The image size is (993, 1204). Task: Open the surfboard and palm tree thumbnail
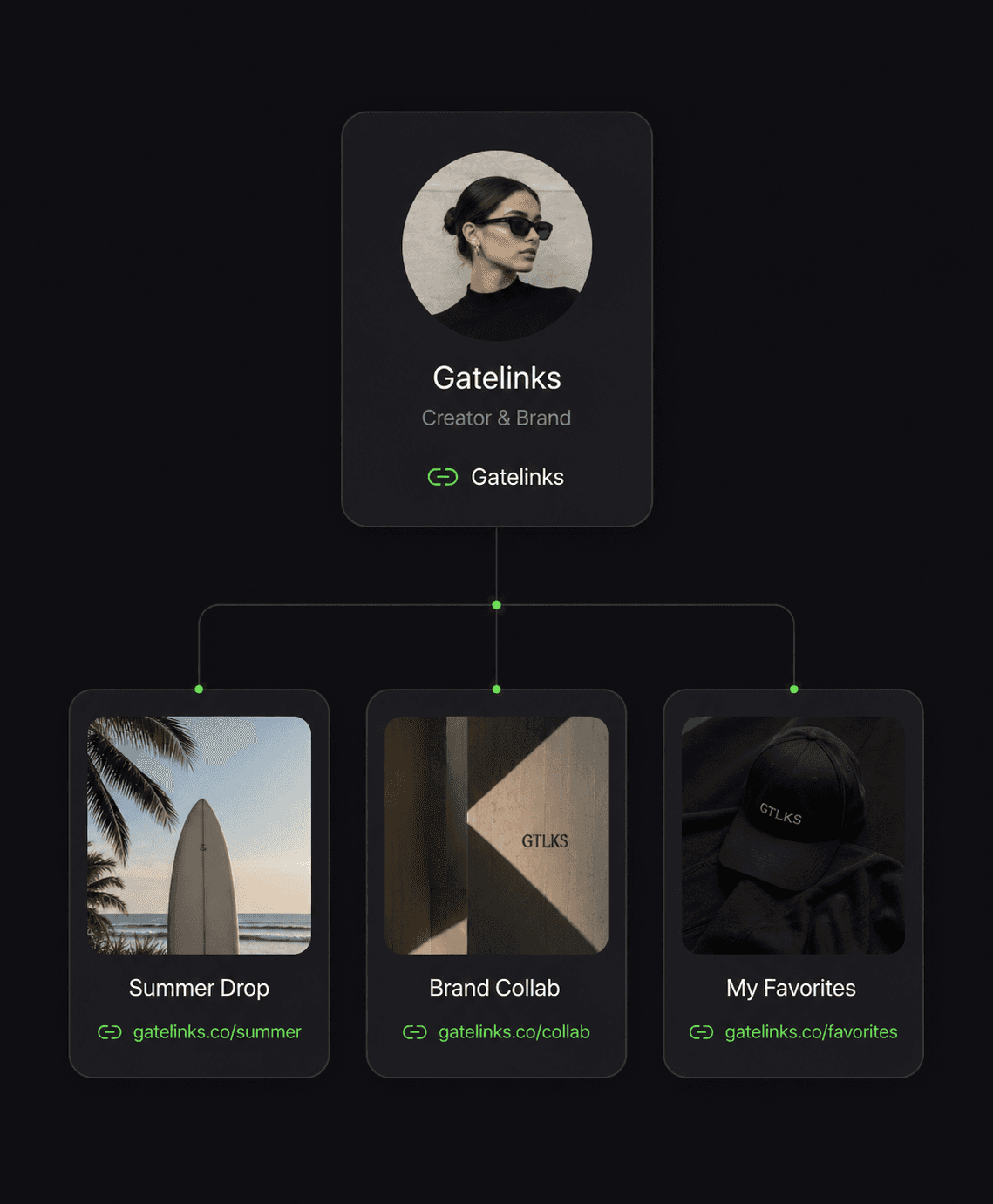pyautogui.click(x=199, y=835)
